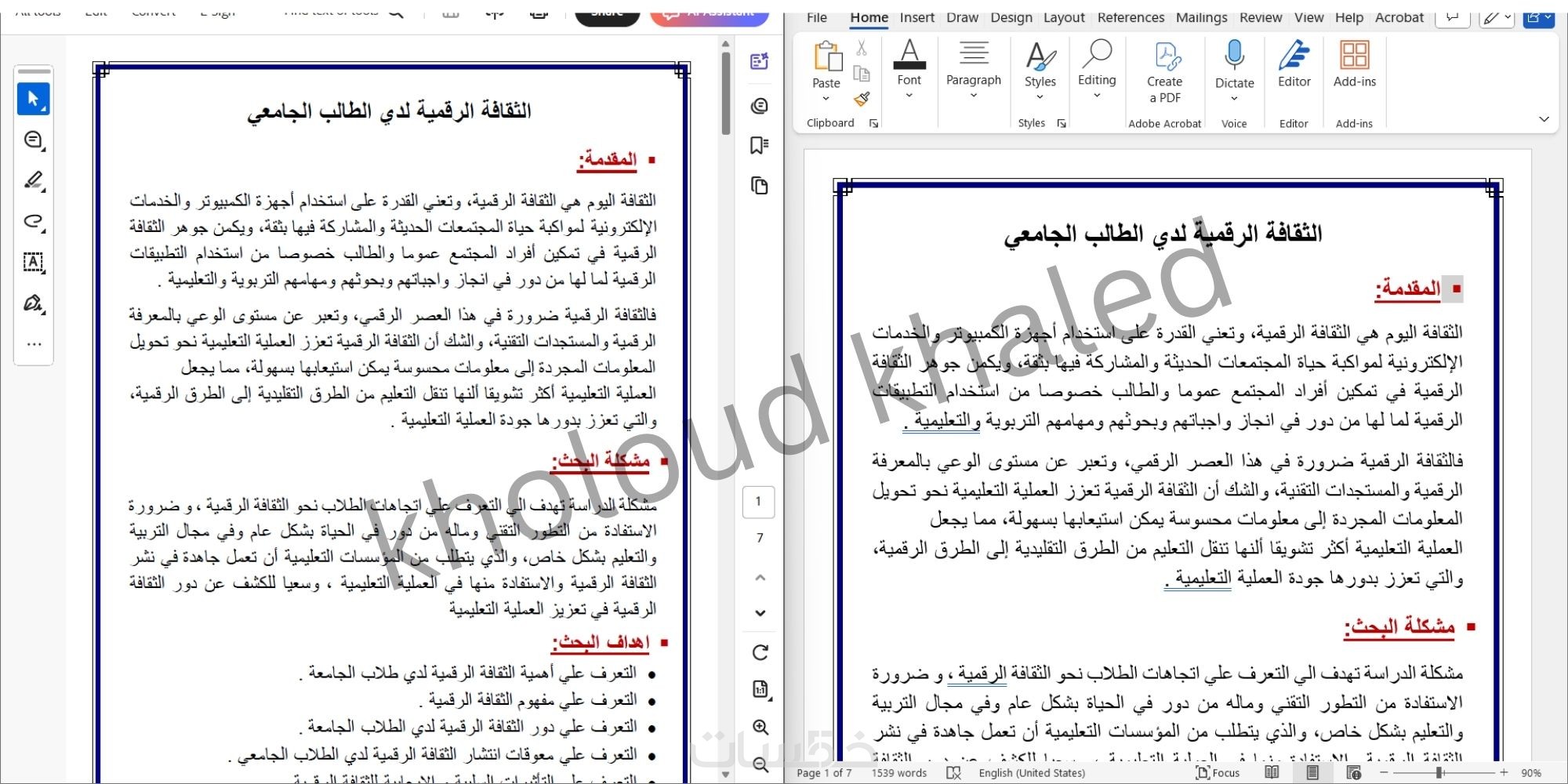Activate the Format Painter brush in Word
The height and width of the screenshot is (784, 1568).
coord(861,99)
